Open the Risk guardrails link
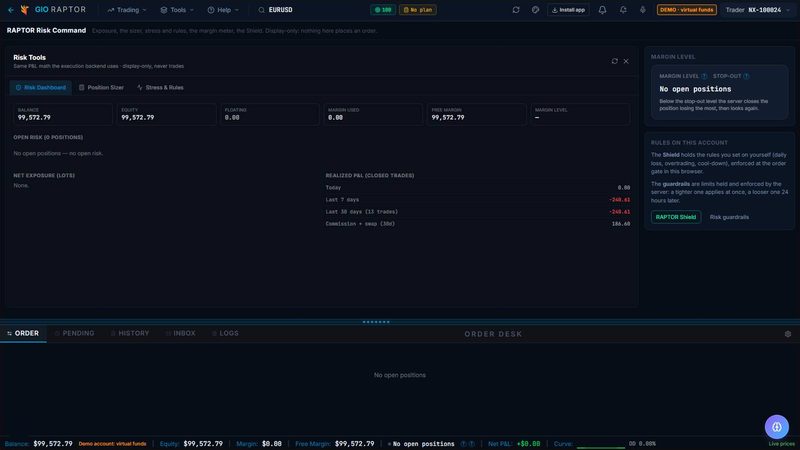This screenshot has height=450, width=800. pos(729,217)
